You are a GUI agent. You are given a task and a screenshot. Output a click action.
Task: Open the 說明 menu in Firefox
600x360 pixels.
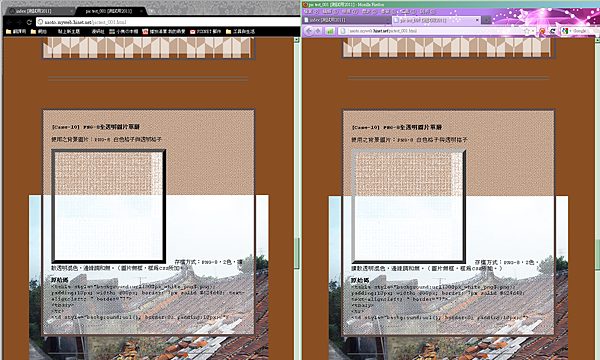click(428, 12)
